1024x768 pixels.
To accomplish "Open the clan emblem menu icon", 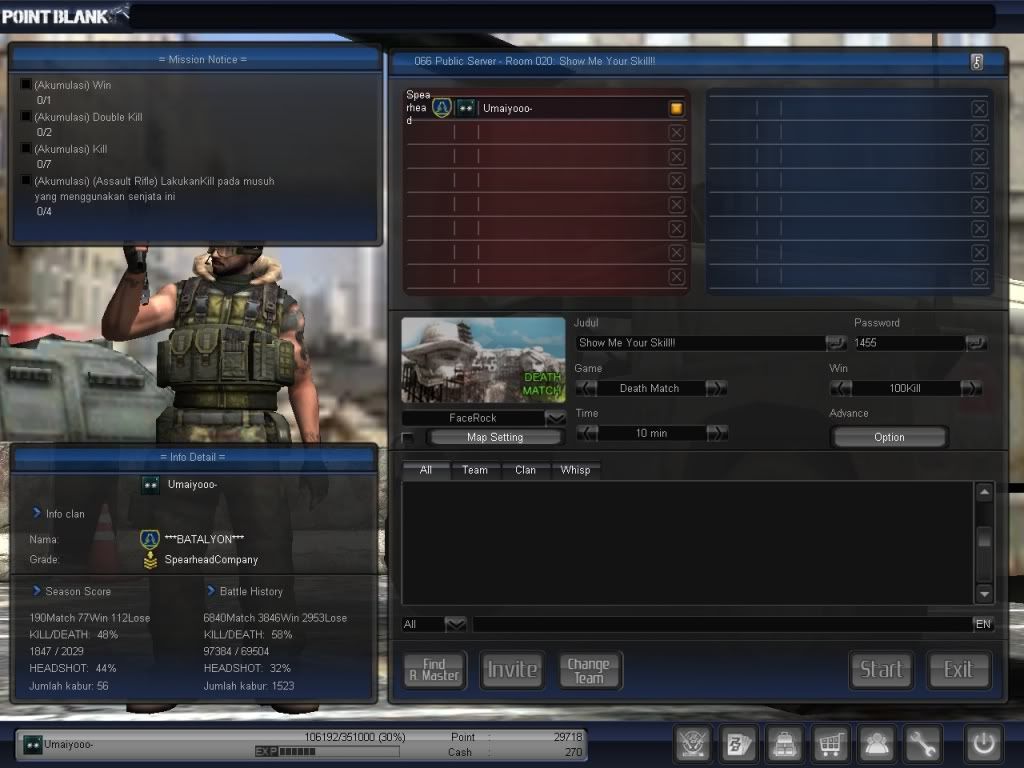I will (x=693, y=743).
